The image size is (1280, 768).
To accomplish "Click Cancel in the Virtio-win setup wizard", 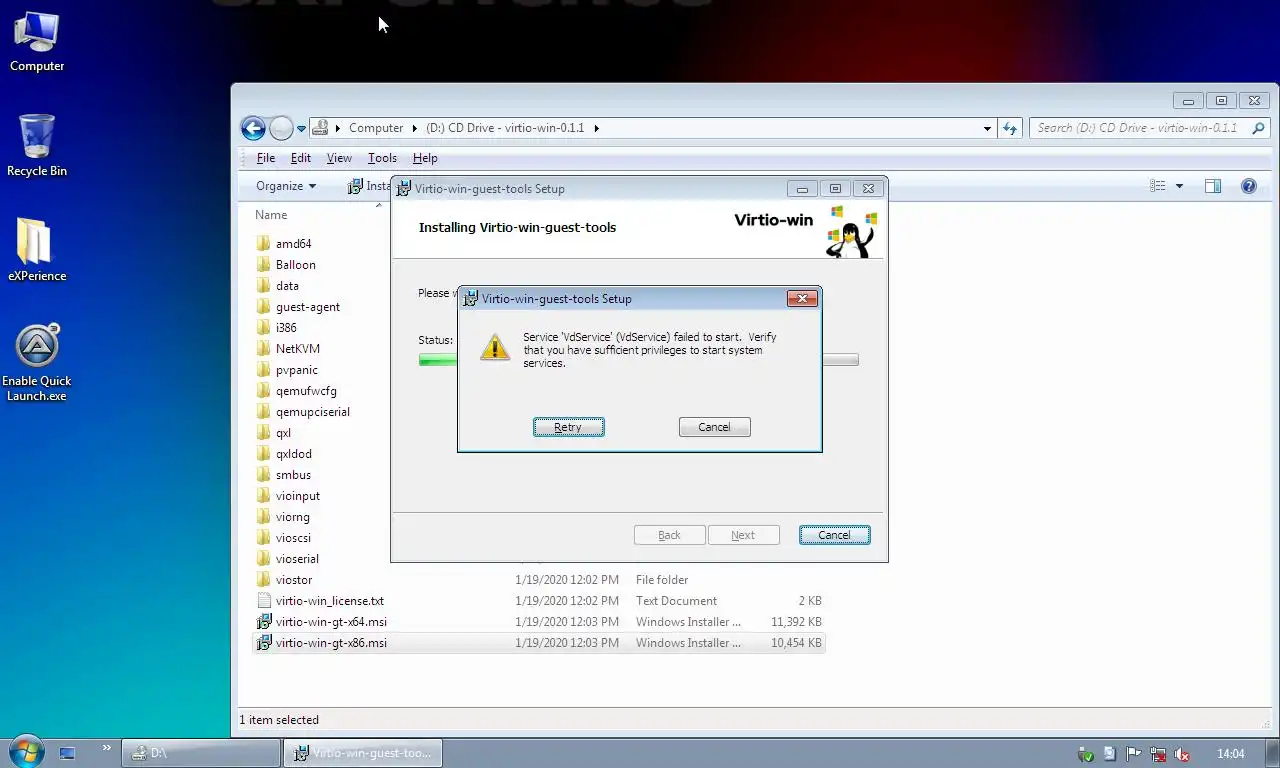I will [x=834, y=535].
